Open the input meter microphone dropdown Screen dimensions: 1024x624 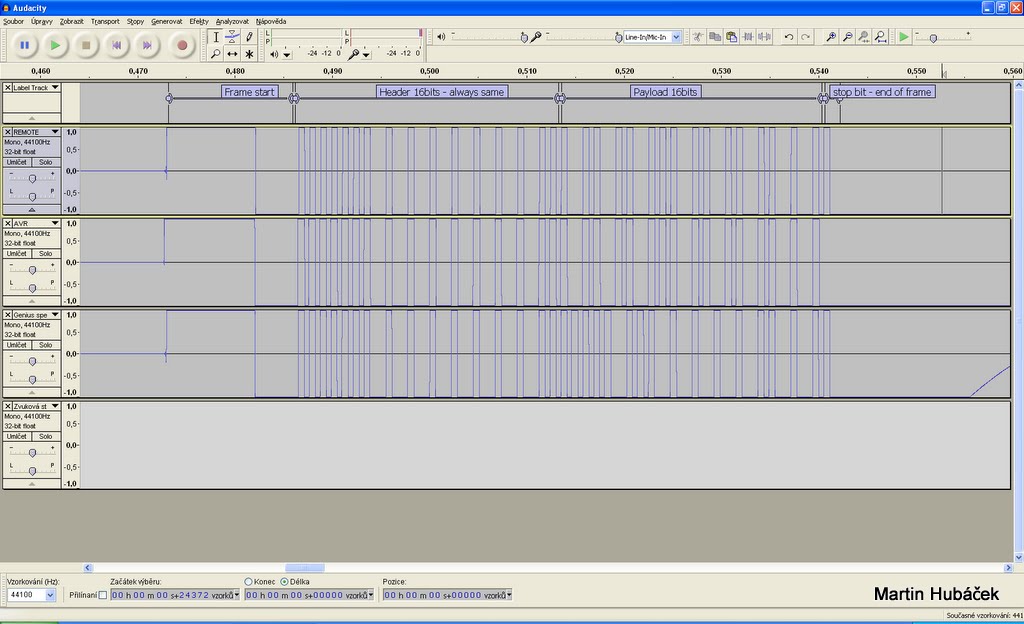pyautogui.click(x=366, y=55)
